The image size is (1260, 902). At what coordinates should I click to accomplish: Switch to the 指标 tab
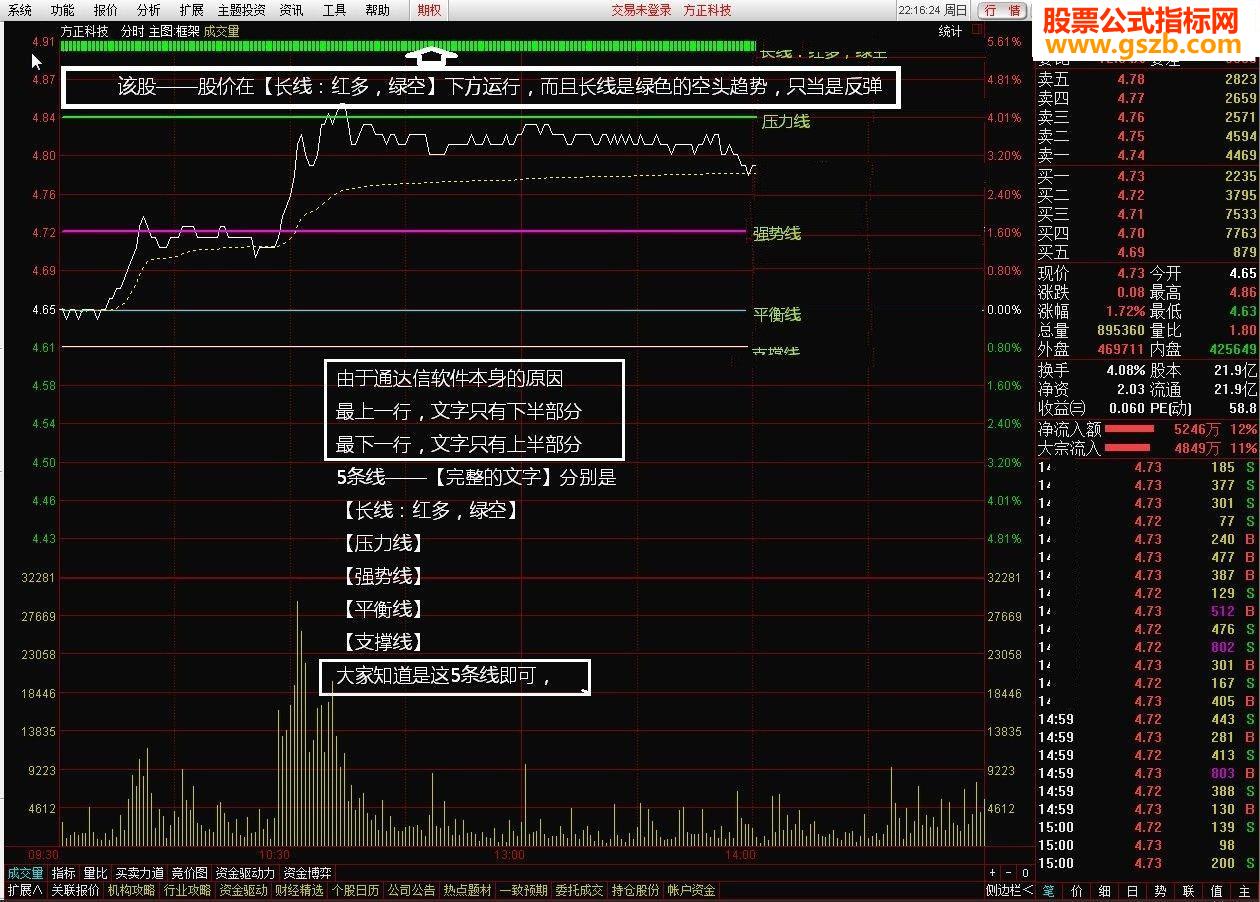pos(64,873)
